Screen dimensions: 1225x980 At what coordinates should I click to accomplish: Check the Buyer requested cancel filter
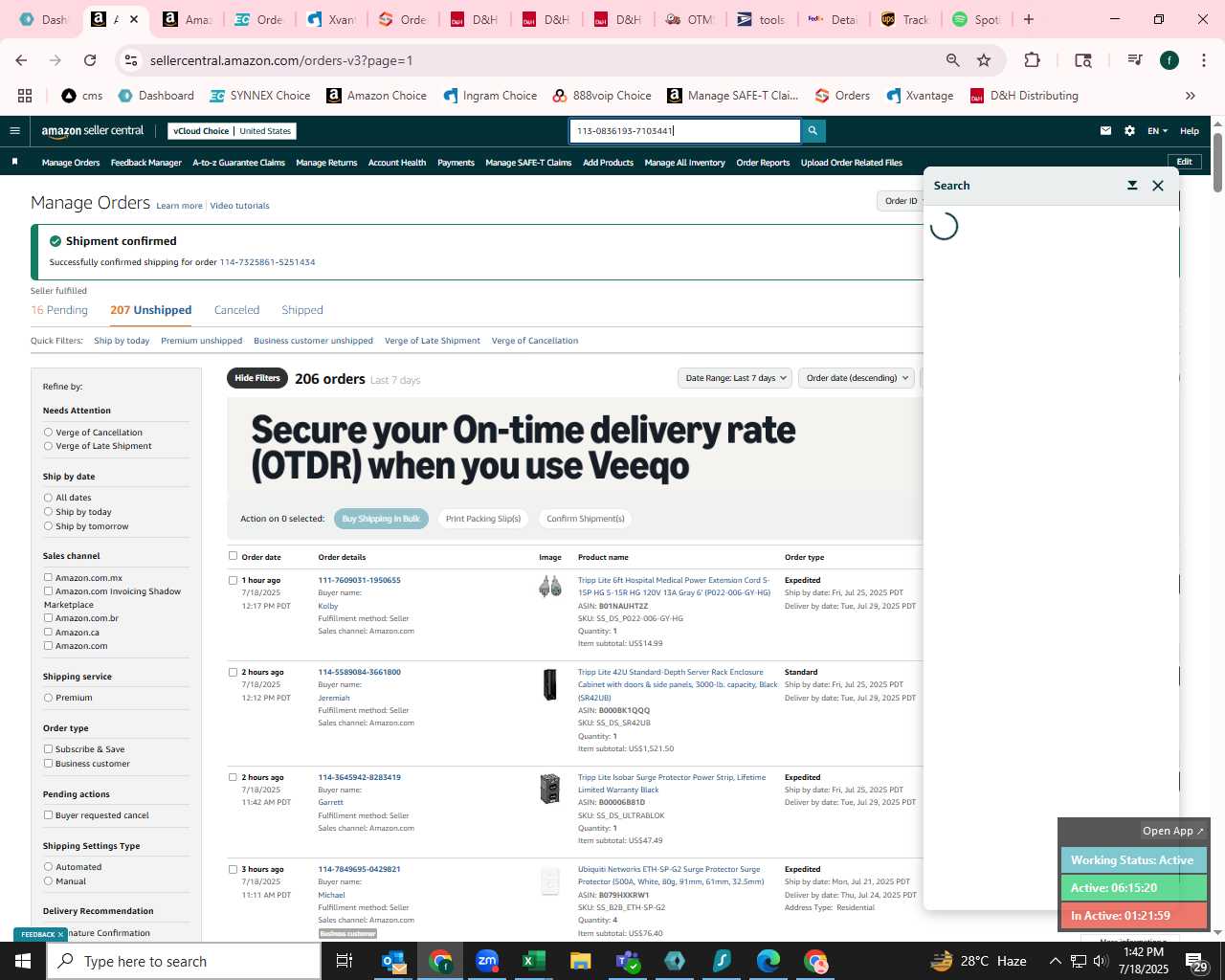point(48,815)
